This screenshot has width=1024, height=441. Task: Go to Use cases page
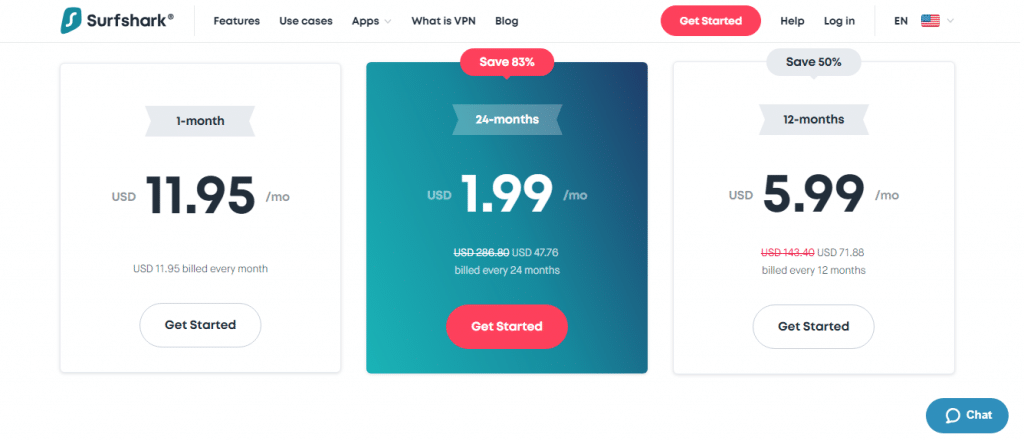(306, 21)
